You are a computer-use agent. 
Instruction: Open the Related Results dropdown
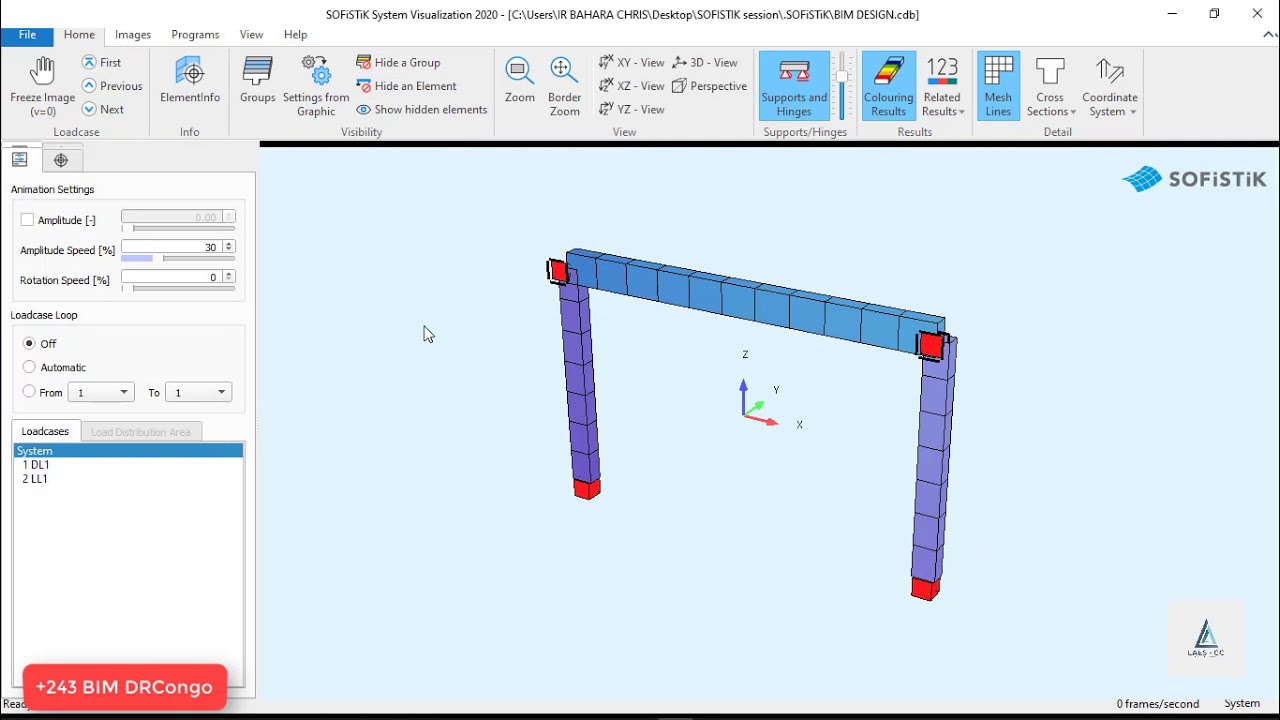(x=942, y=87)
